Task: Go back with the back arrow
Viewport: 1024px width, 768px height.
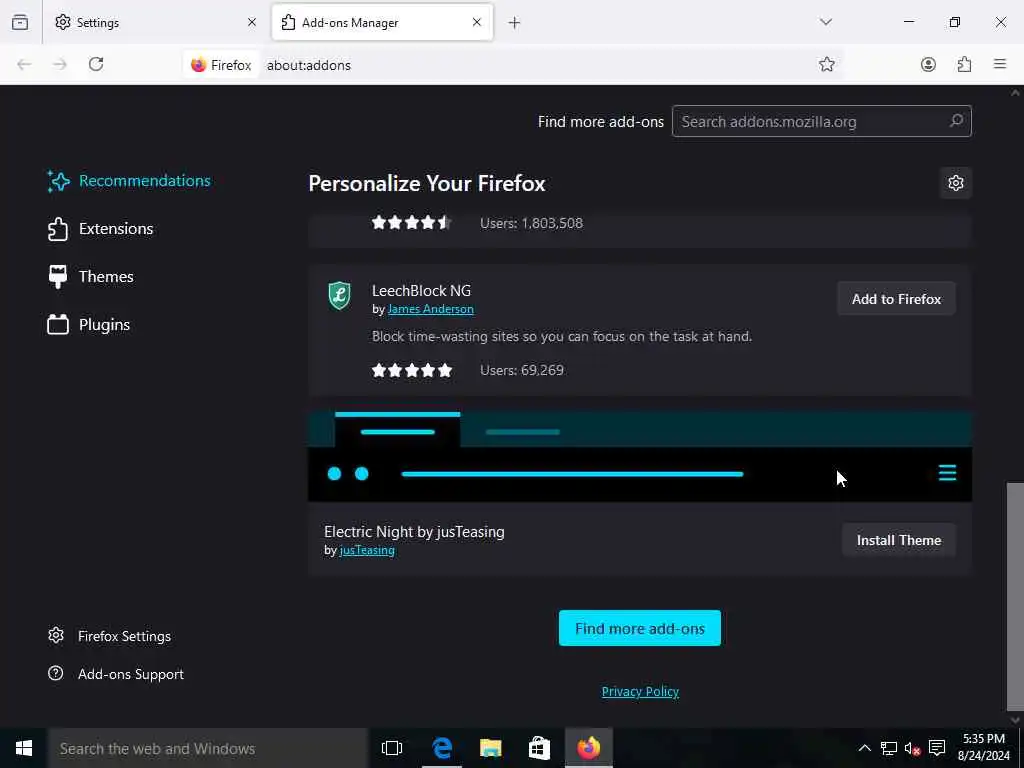Action: (24, 64)
